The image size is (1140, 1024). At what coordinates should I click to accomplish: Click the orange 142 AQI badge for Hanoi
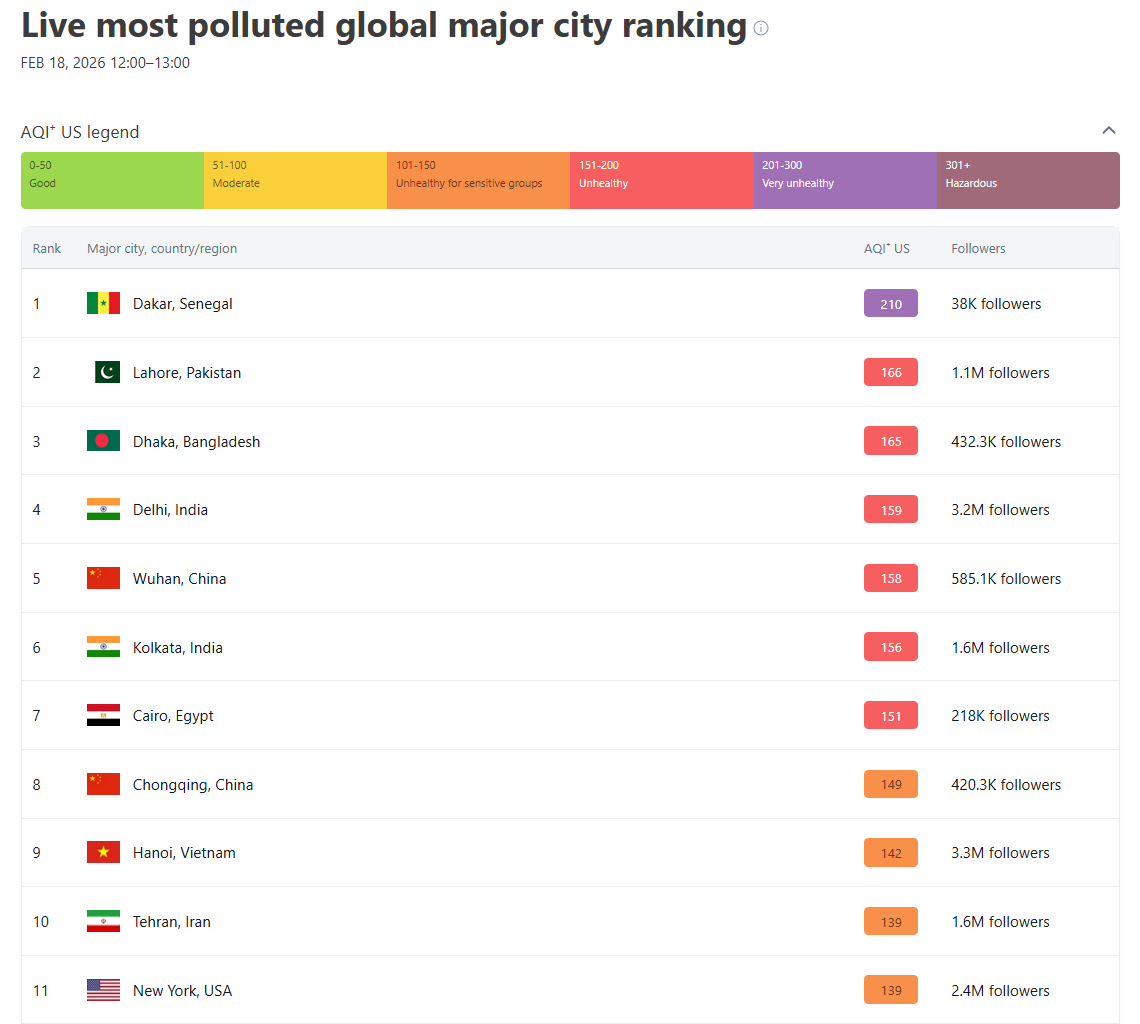pos(890,852)
